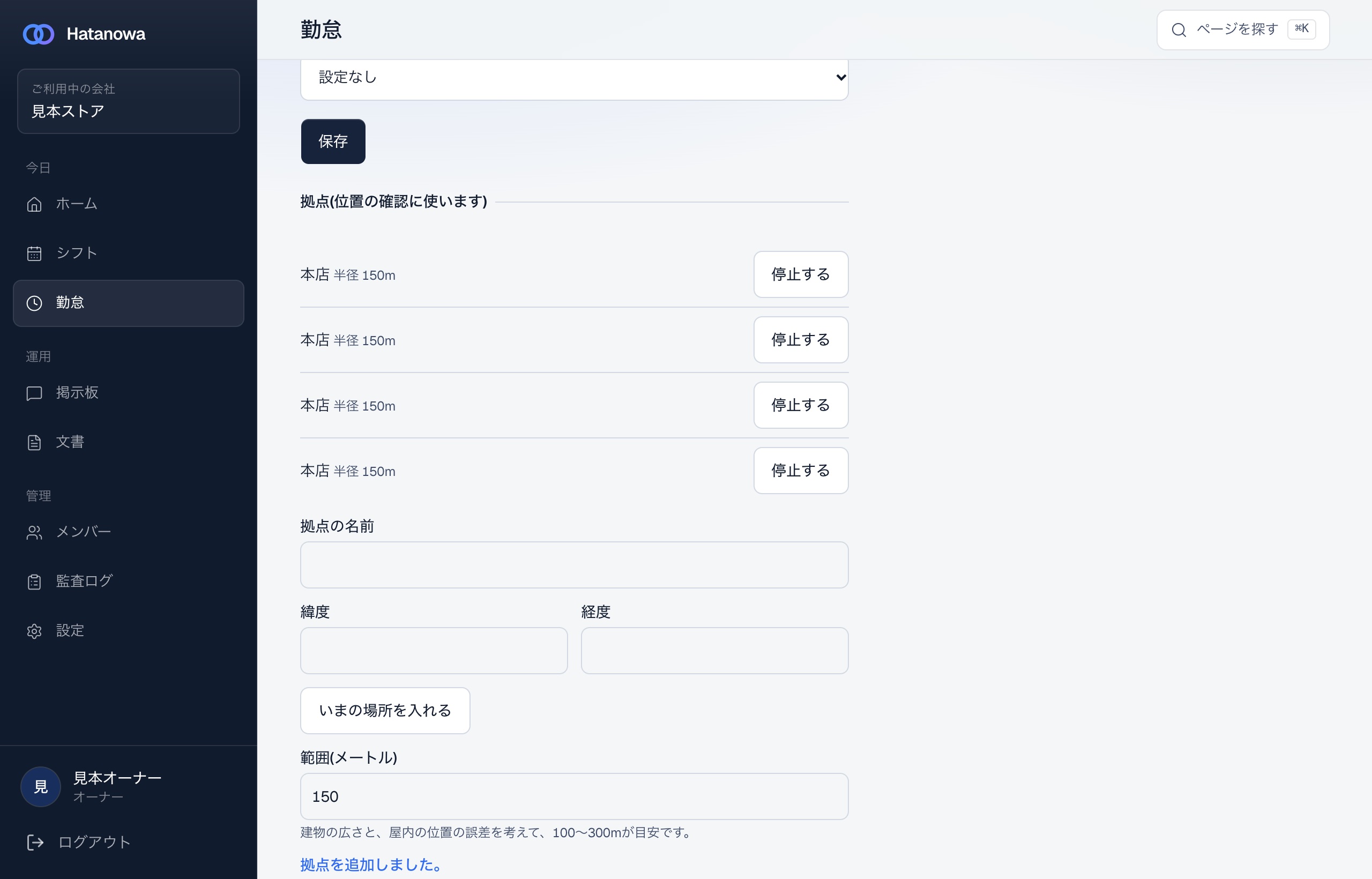Open the 設定なし dropdown

click(x=574, y=78)
